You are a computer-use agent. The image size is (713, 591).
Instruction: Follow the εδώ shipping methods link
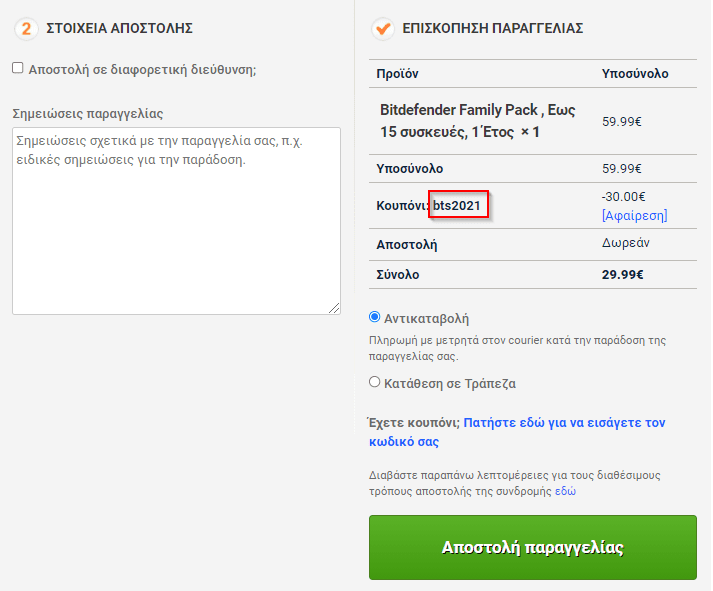pyautogui.click(x=565, y=491)
